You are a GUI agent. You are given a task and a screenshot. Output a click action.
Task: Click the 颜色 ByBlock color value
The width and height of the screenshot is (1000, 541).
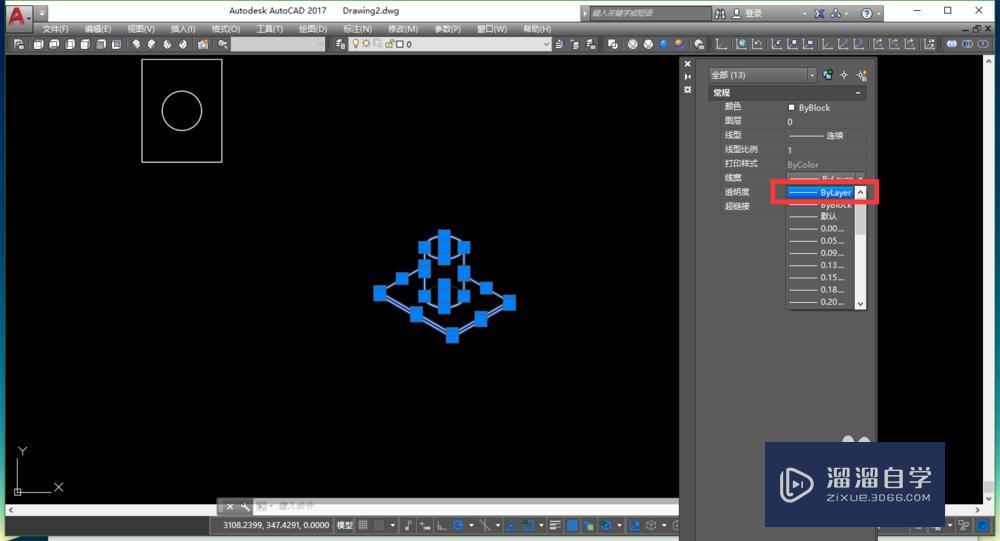point(826,108)
